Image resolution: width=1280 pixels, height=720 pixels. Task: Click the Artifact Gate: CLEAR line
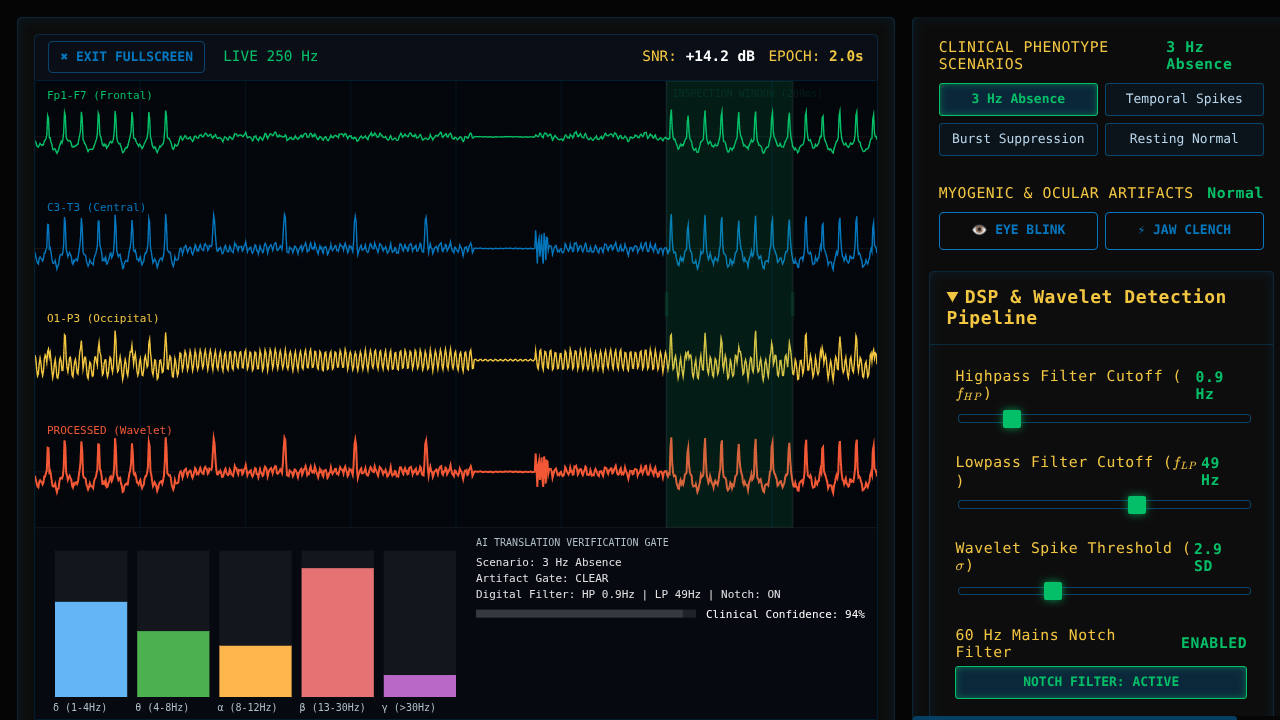coord(542,579)
